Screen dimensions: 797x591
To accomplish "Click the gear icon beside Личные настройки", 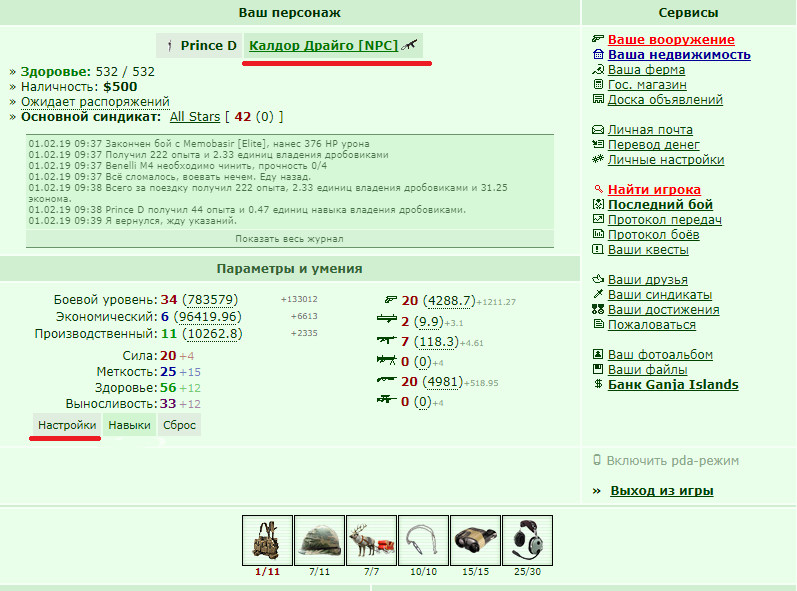I will [598, 160].
